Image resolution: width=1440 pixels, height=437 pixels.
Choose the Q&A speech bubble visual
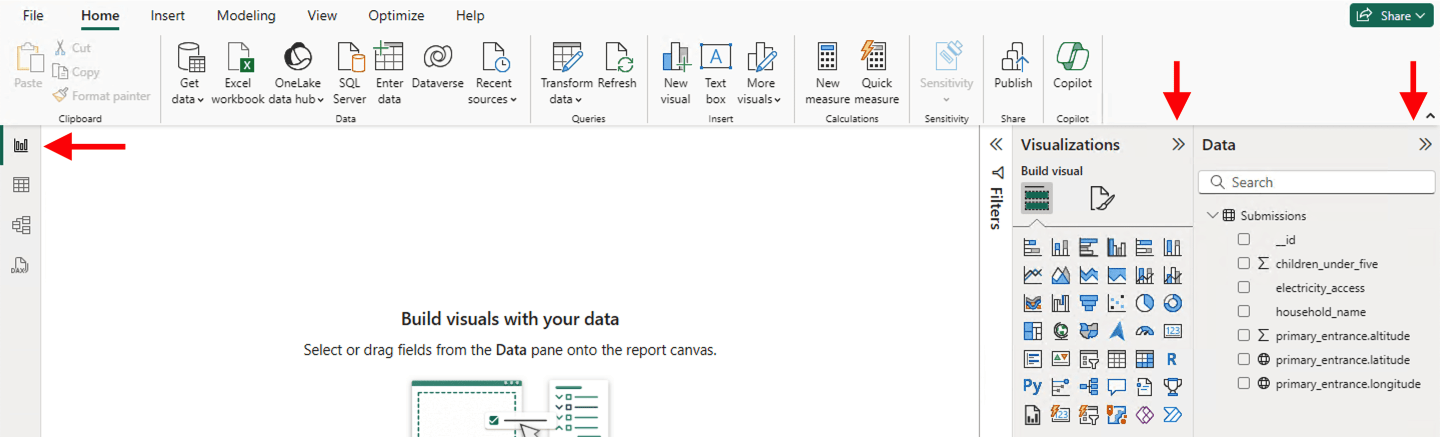[1117, 387]
